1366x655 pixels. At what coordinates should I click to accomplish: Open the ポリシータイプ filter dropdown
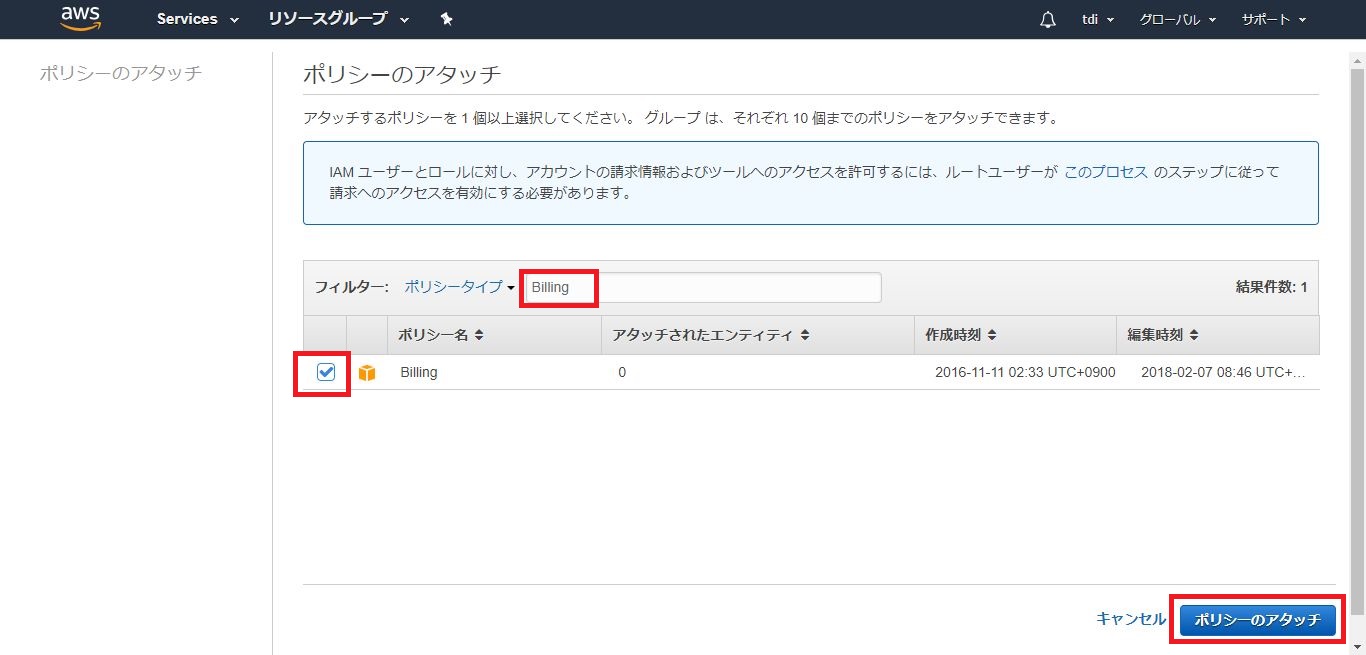(458, 287)
